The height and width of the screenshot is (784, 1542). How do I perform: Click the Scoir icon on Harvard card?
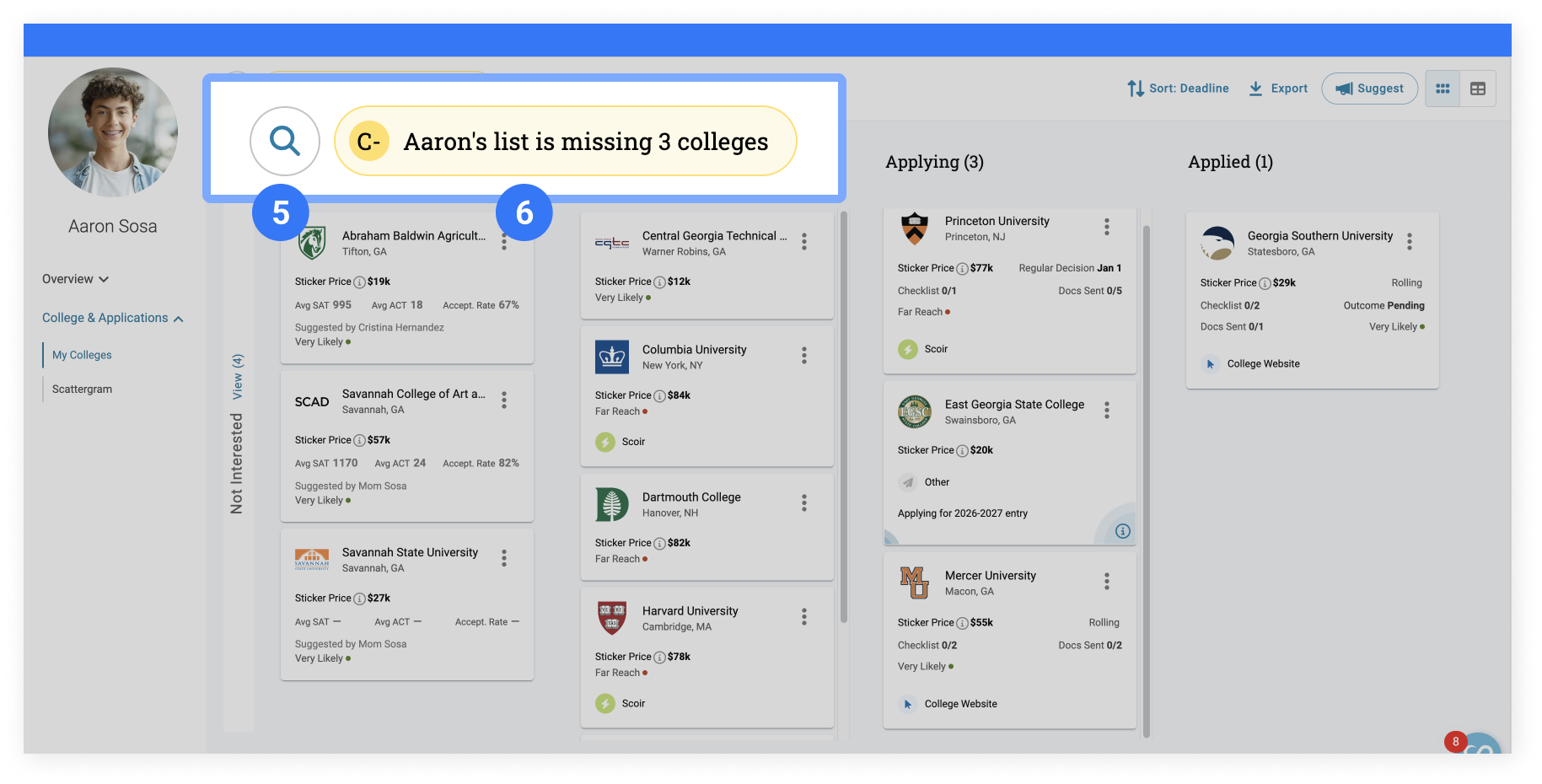point(605,703)
